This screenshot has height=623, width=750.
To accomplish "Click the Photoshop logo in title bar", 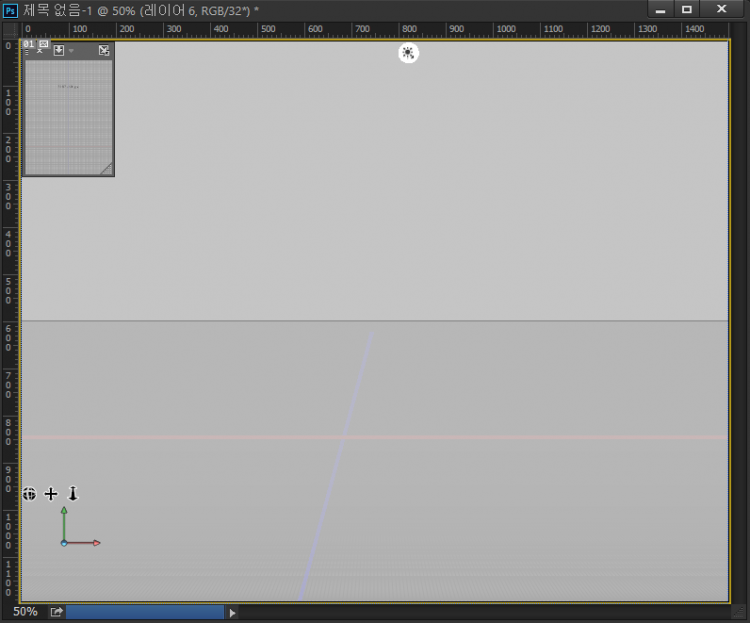I will [x=10, y=9].
